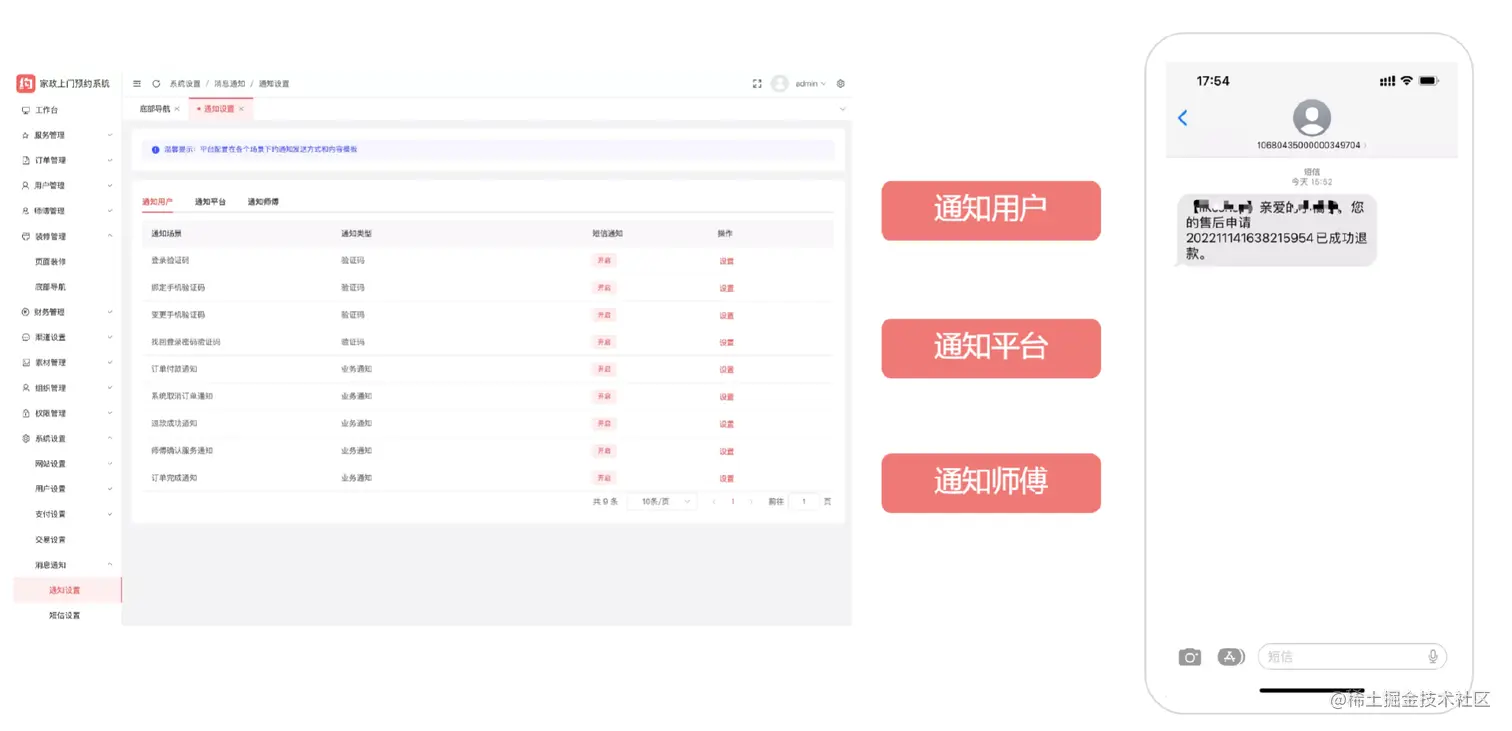Screen dimensions: 1512x731
Task: Tap the camera icon in phone messages
Action: tap(1189, 657)
